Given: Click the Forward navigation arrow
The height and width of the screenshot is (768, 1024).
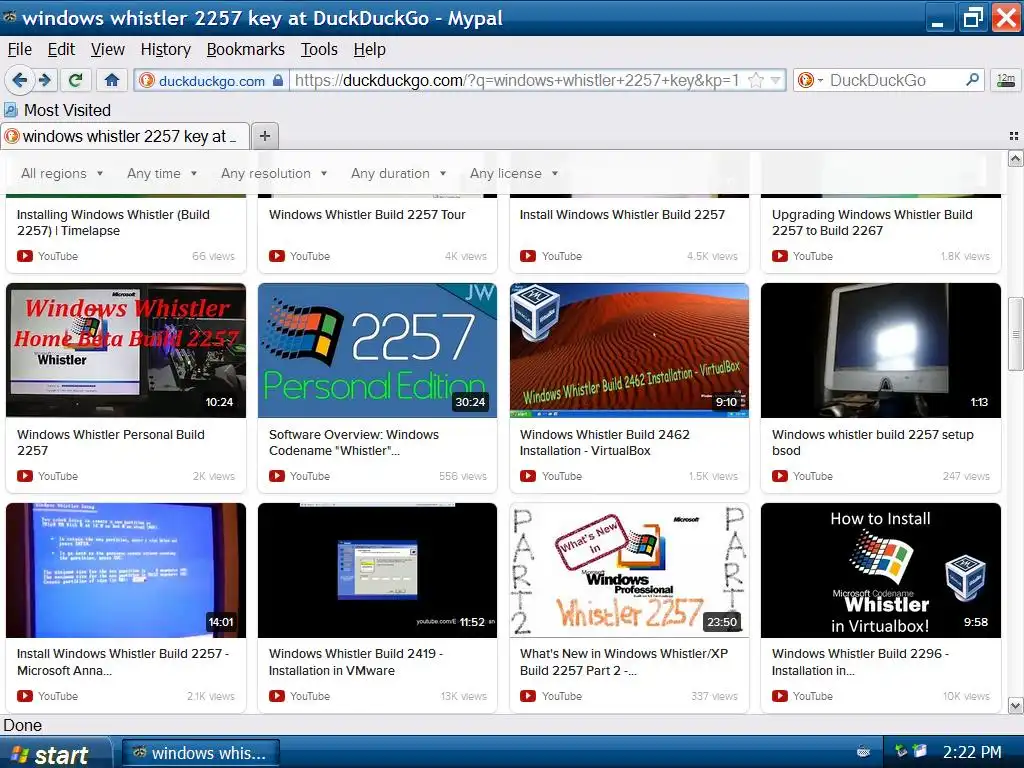Looking at the screenshot, I should [x=44, y=80].
